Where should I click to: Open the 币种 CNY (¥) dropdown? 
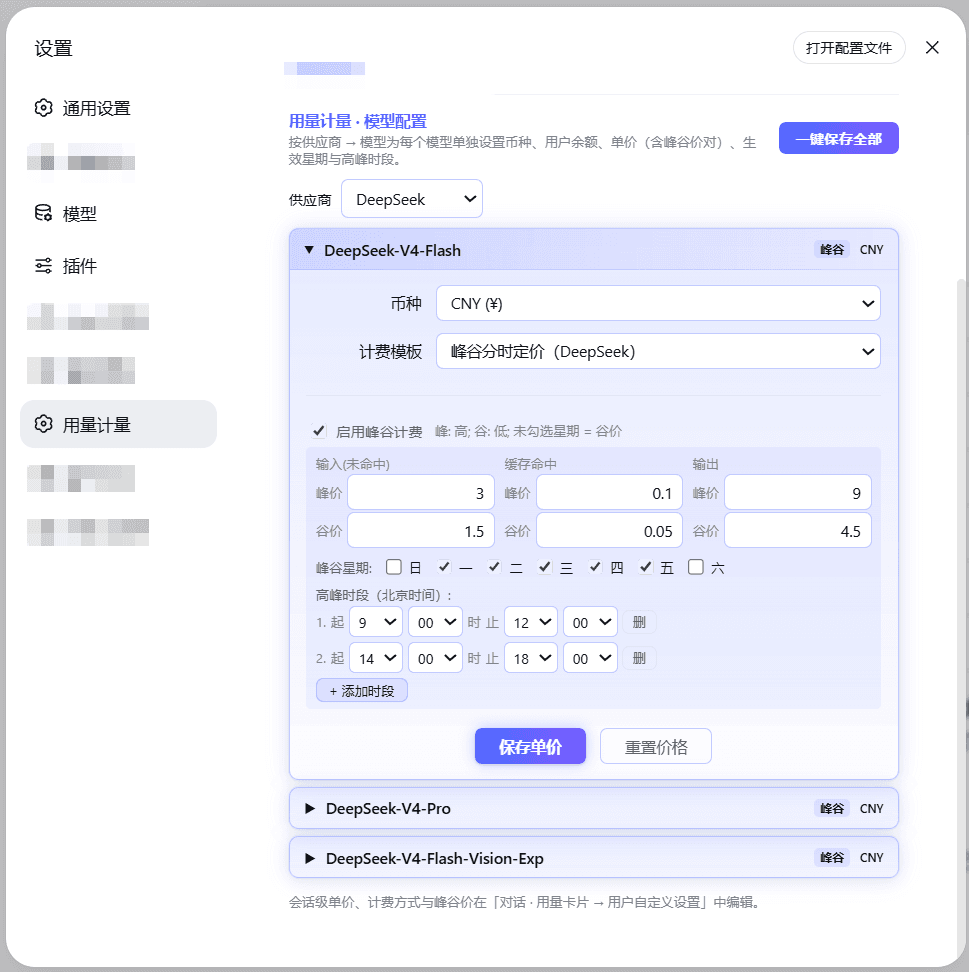pyautogui.click(x=658, y=303)
